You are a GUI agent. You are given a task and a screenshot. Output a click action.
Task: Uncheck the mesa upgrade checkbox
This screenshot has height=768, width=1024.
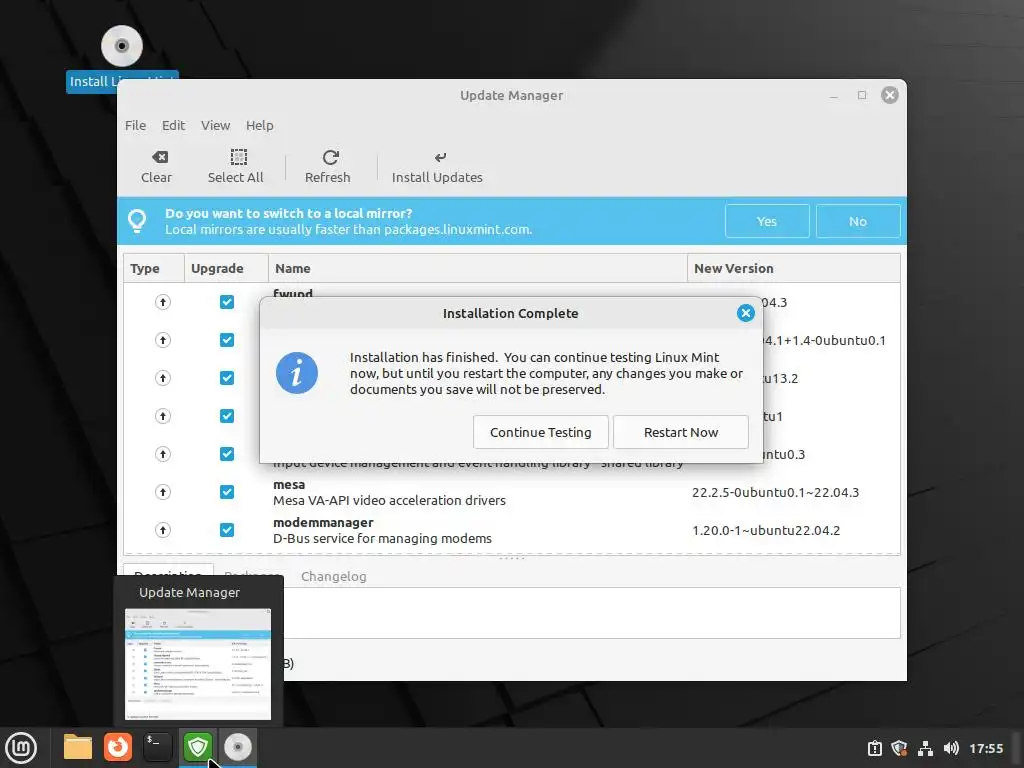(227, 492)
